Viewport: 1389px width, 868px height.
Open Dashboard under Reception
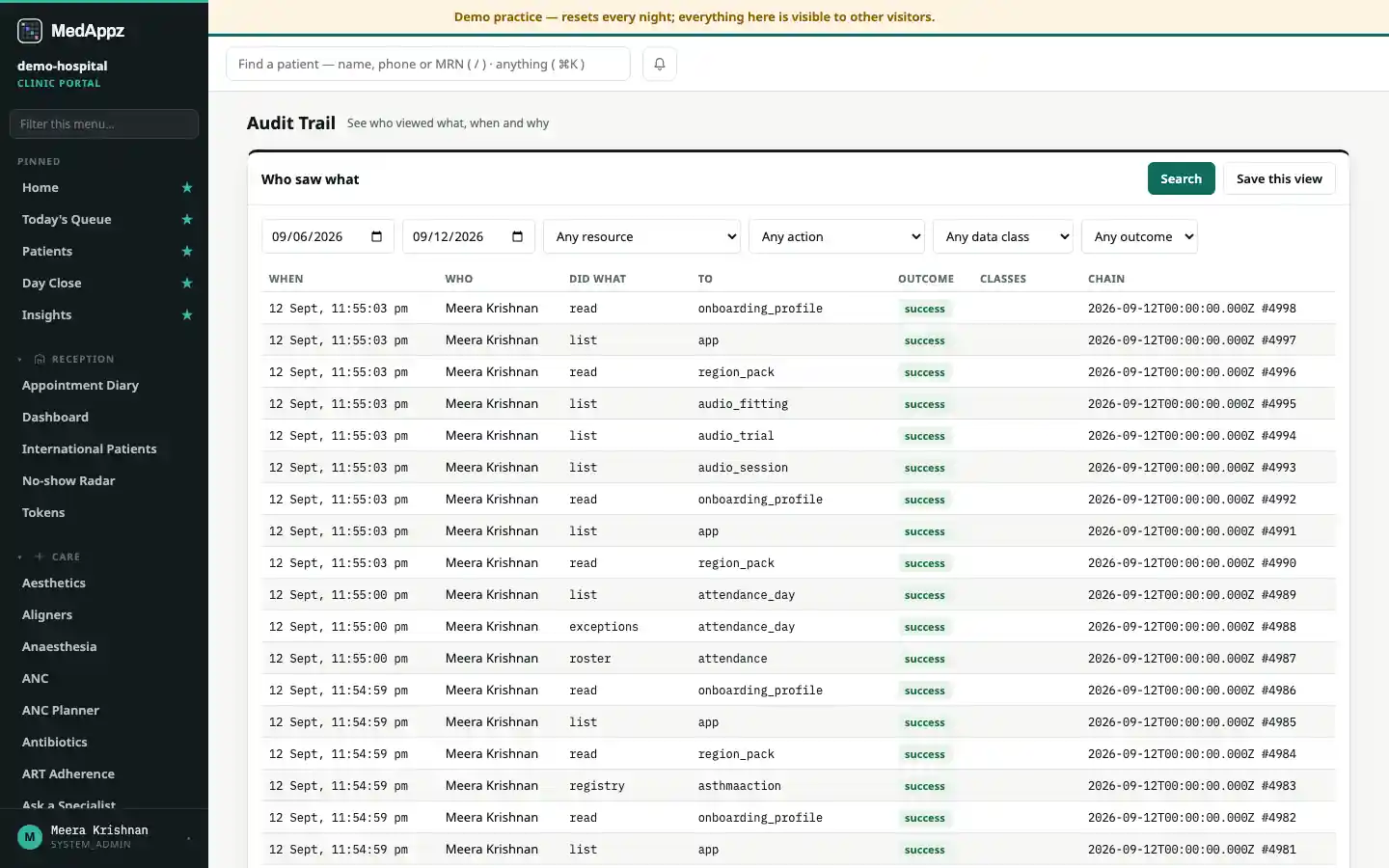point(56,418)
